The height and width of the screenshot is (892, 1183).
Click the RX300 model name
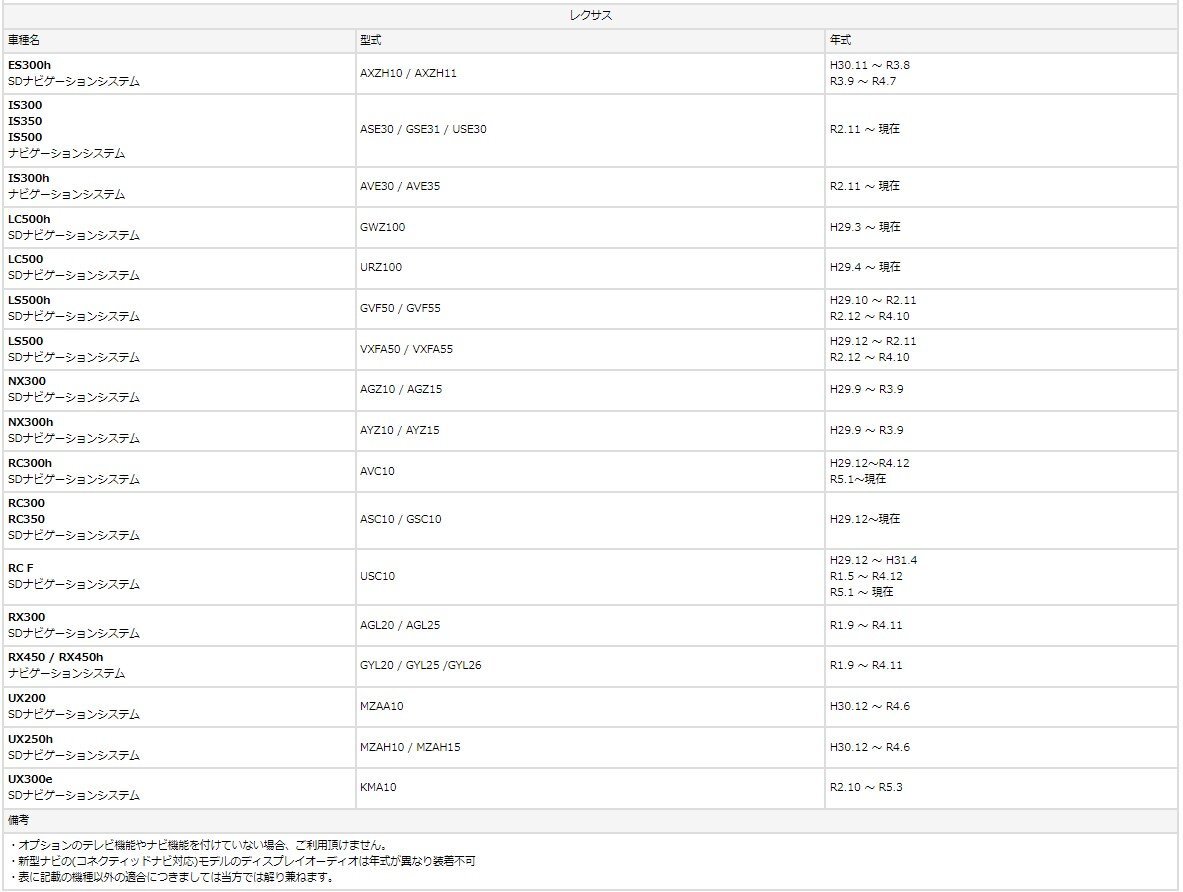26,617
